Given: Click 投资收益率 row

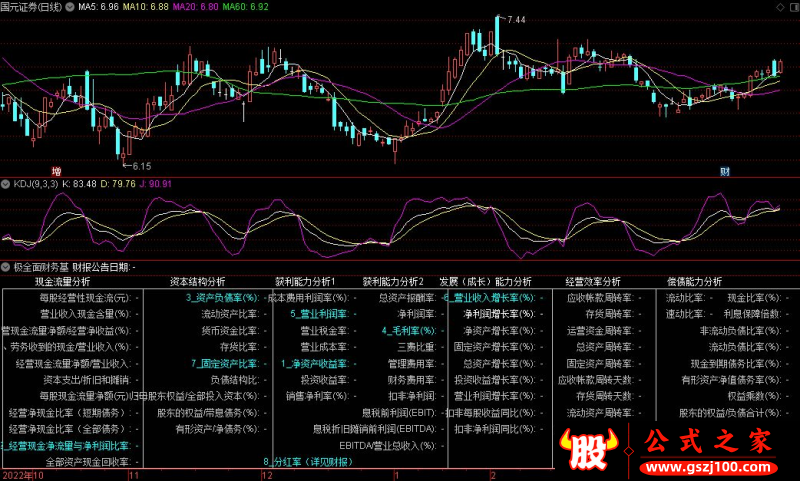Looking at the screenshot, I should click(x=324, y=381).
